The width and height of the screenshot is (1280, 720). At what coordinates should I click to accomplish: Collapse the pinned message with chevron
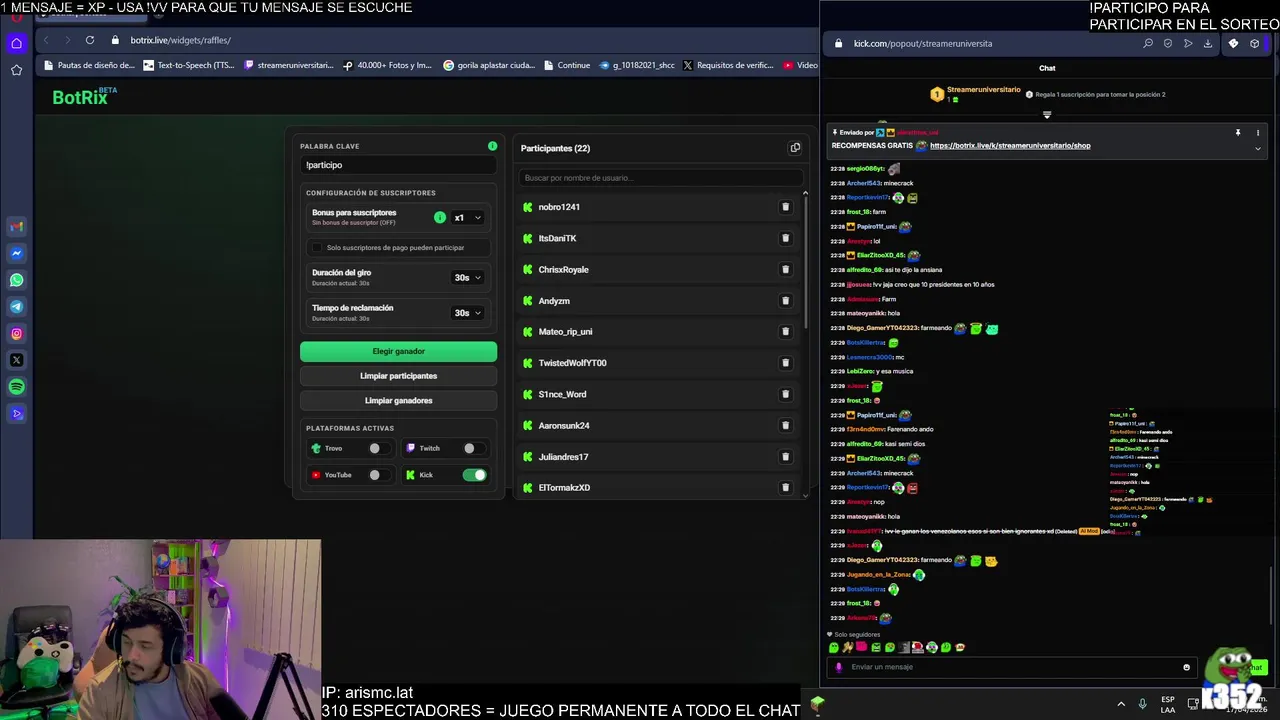(1258, 148)
